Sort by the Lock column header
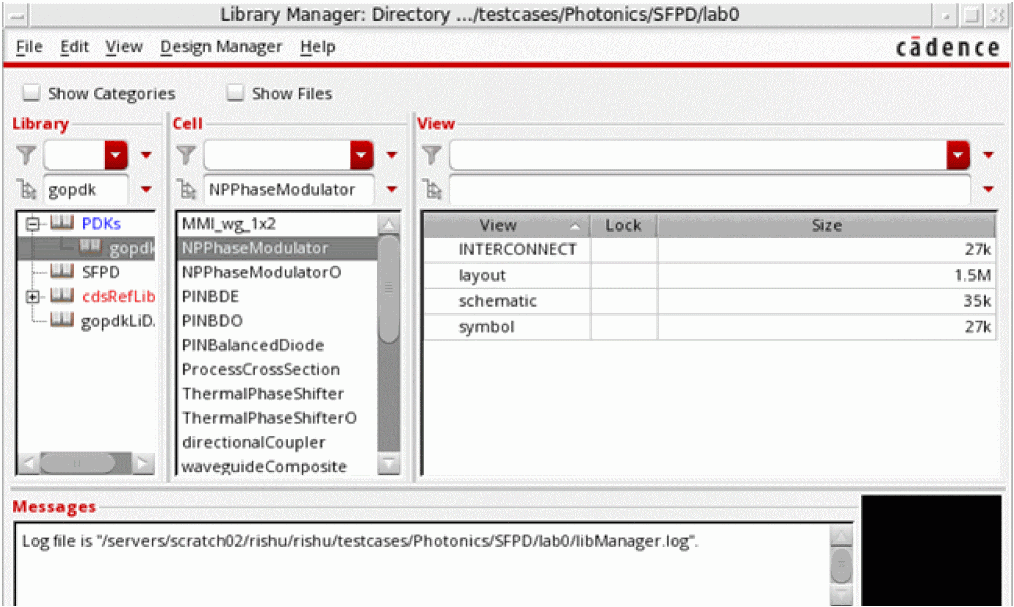 (x=623, y=226)
